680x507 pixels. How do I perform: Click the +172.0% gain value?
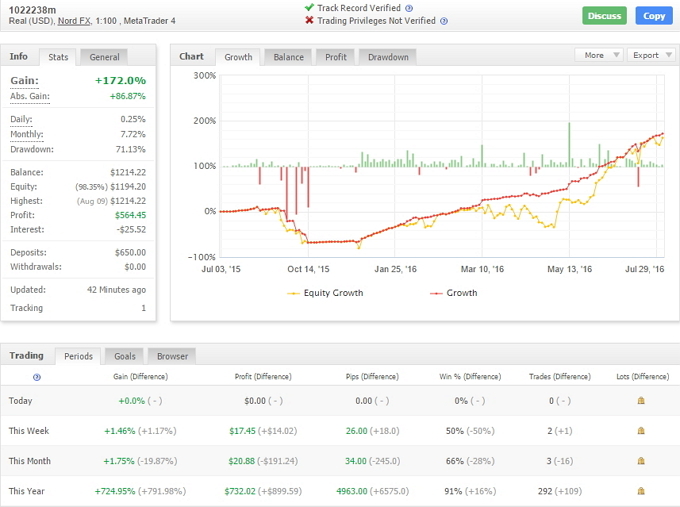tap(121, 81)
